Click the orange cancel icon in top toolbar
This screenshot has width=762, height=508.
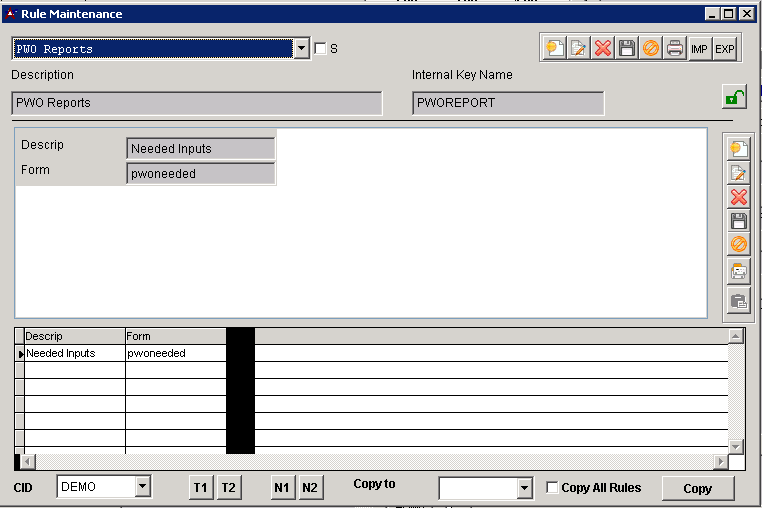[651, 48]
